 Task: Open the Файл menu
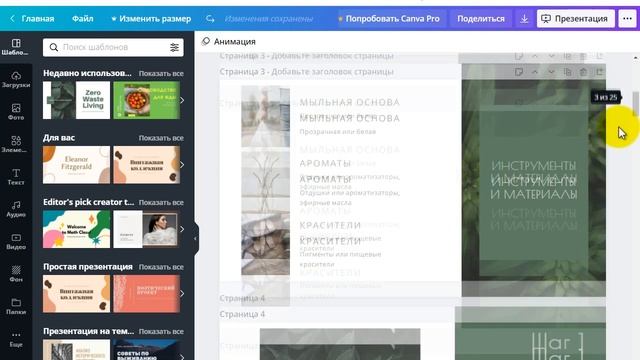(x=82, y=19)
